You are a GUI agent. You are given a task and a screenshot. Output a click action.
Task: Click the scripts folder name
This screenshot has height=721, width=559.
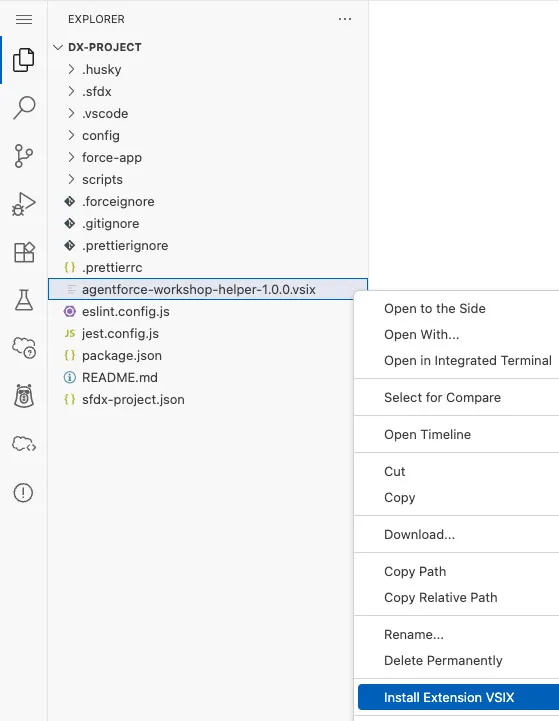(102, 179)
